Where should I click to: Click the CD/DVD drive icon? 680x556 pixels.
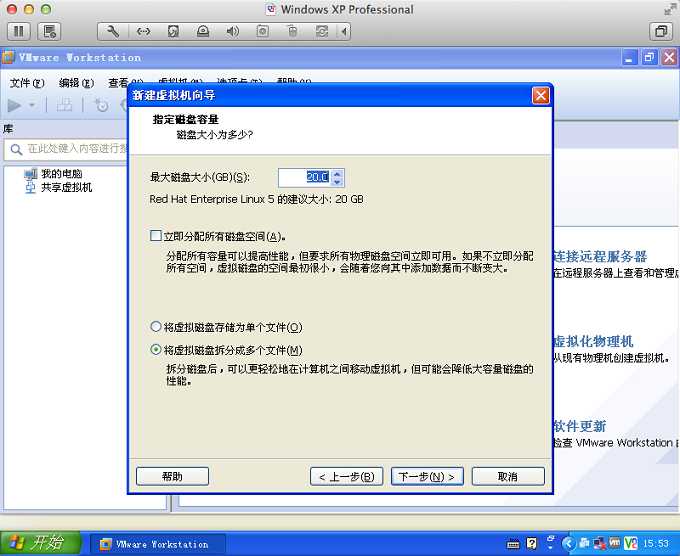click(203, 31)
